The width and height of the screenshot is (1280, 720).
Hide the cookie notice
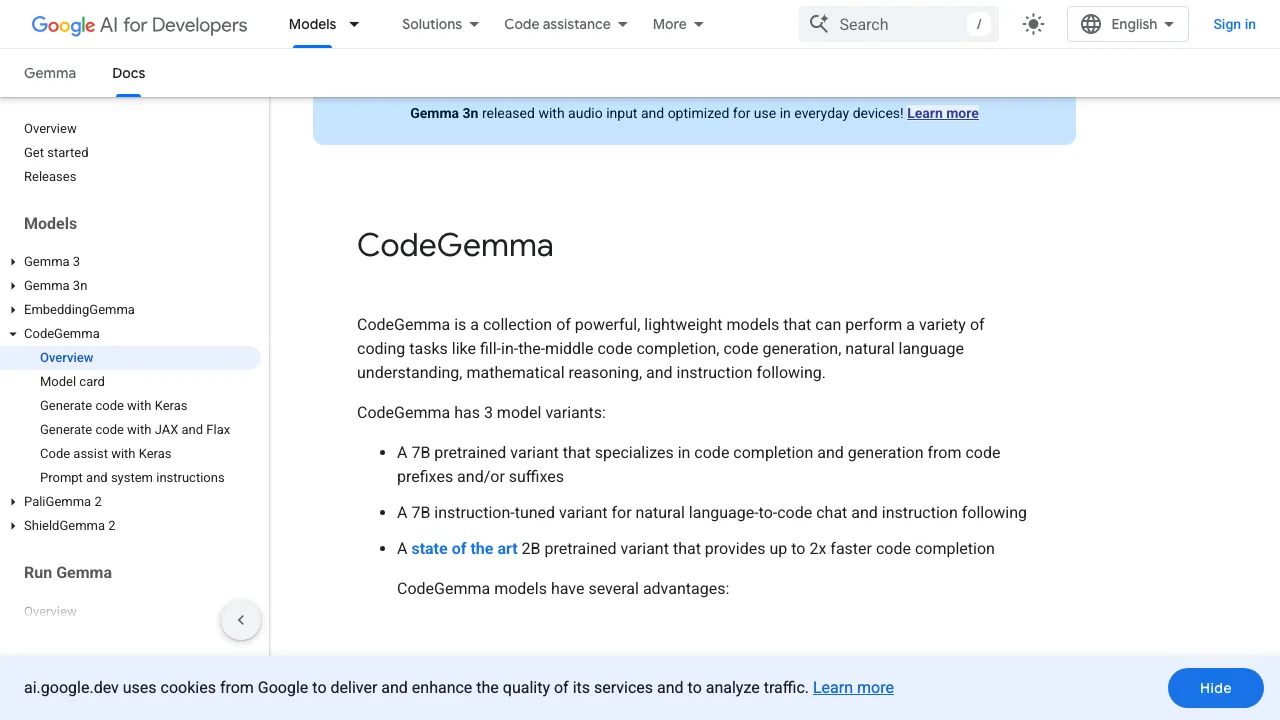[1215, 688]
